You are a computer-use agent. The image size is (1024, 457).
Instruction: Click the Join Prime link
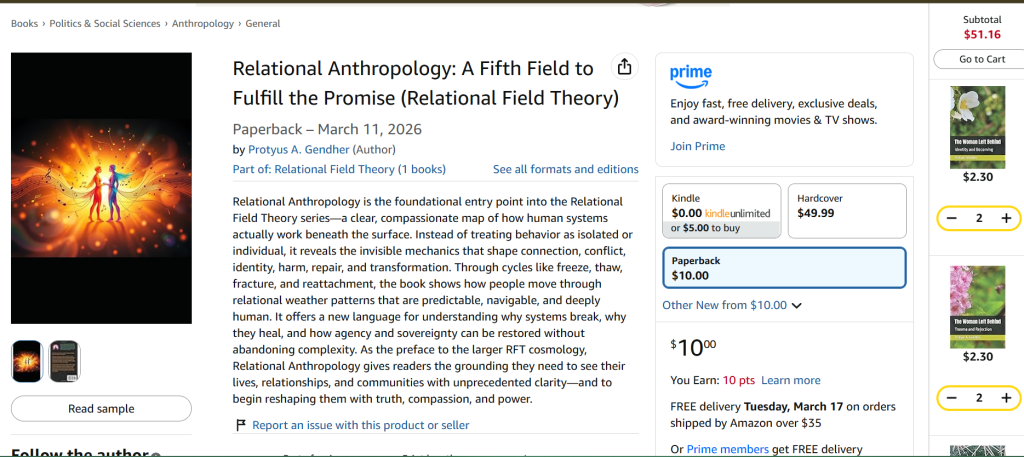tap(697, 146)
